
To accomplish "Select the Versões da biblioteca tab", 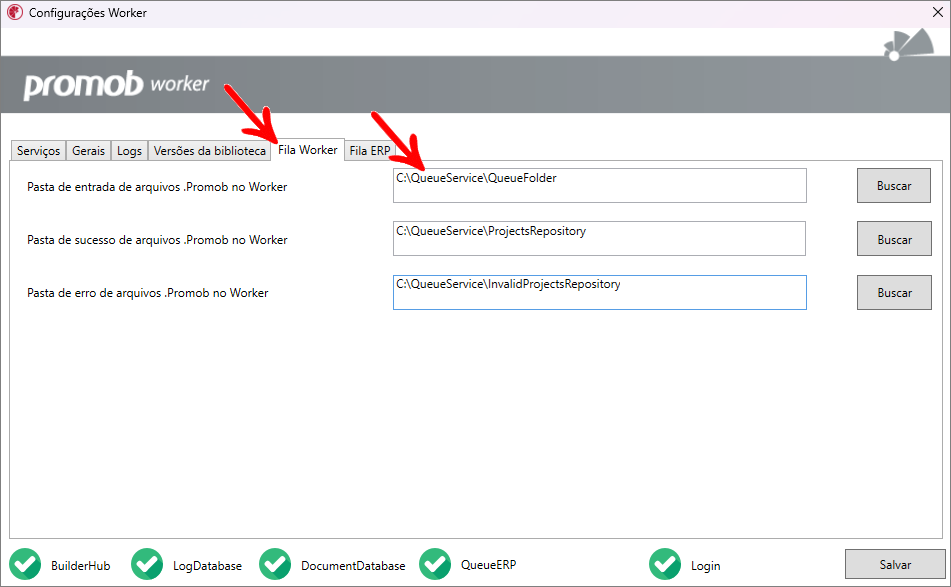I will (x=209, y=150).
